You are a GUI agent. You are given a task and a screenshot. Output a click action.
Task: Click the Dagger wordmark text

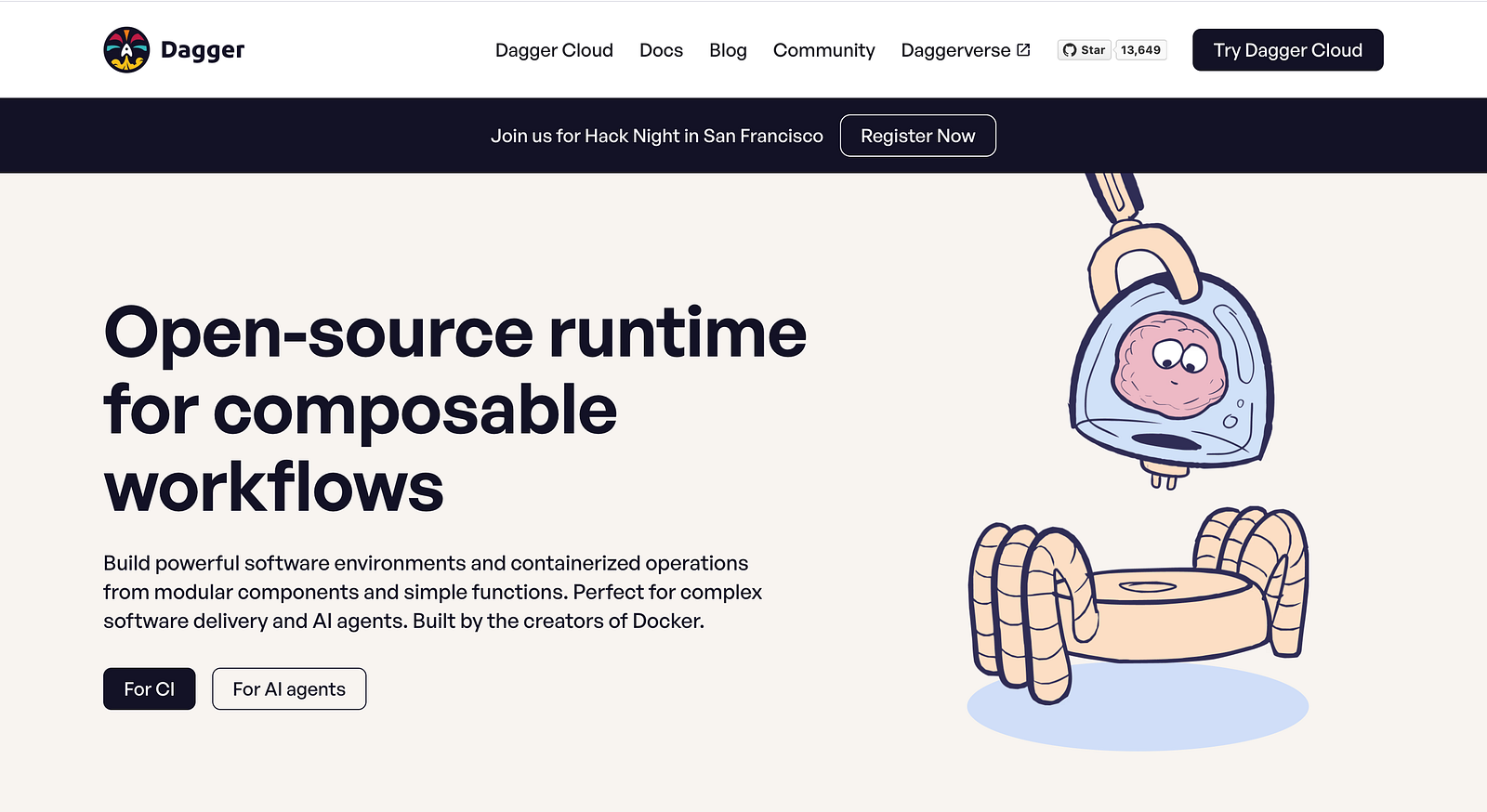[x=203, y=50]
